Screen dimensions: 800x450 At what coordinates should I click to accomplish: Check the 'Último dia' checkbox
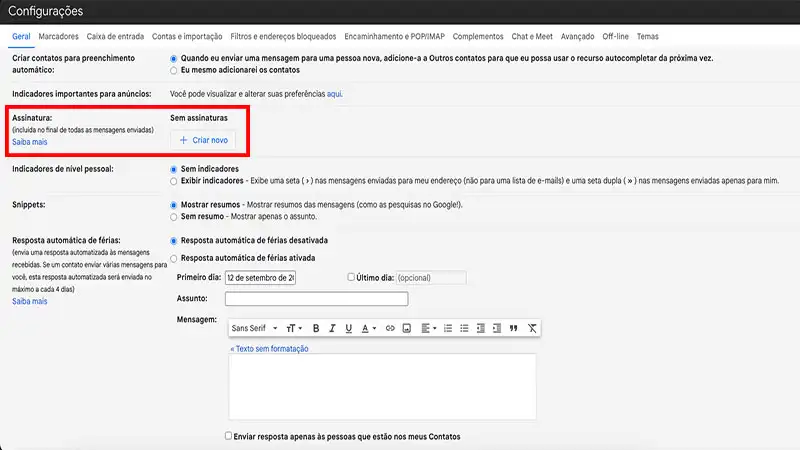(x=351, y=277)
